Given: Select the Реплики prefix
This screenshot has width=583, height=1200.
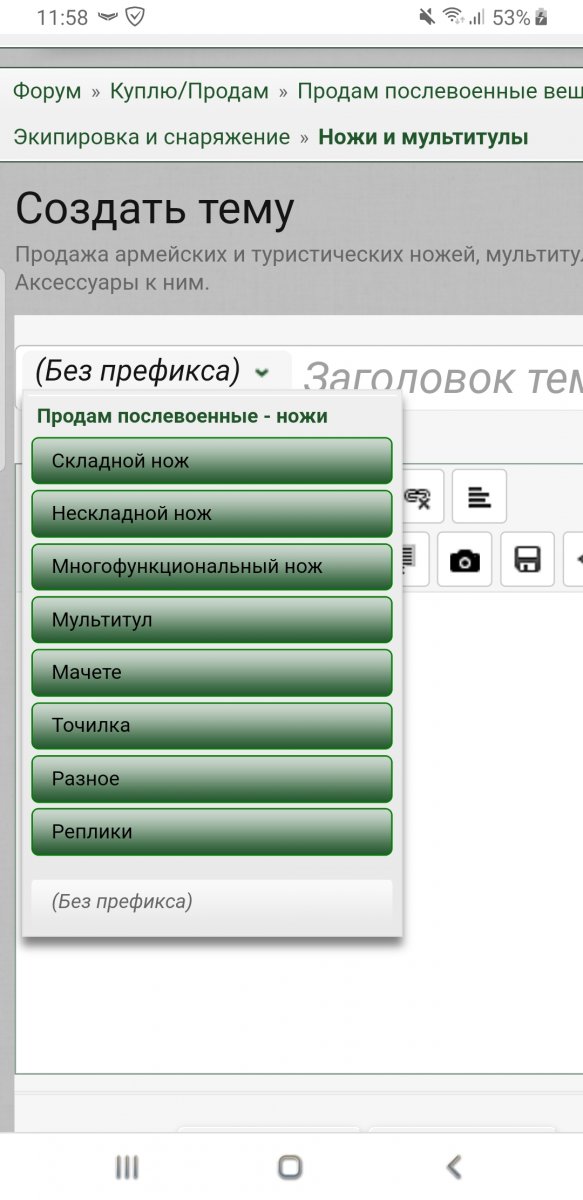Looking at the screenshot, I should (x=212, y=832).
